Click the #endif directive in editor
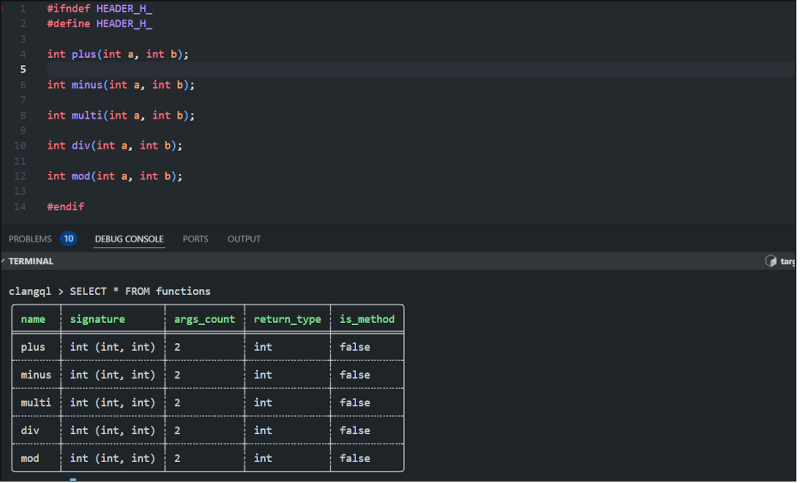Image resolution: width=800 pixels, height=483 pixels. tap(65, 206)
